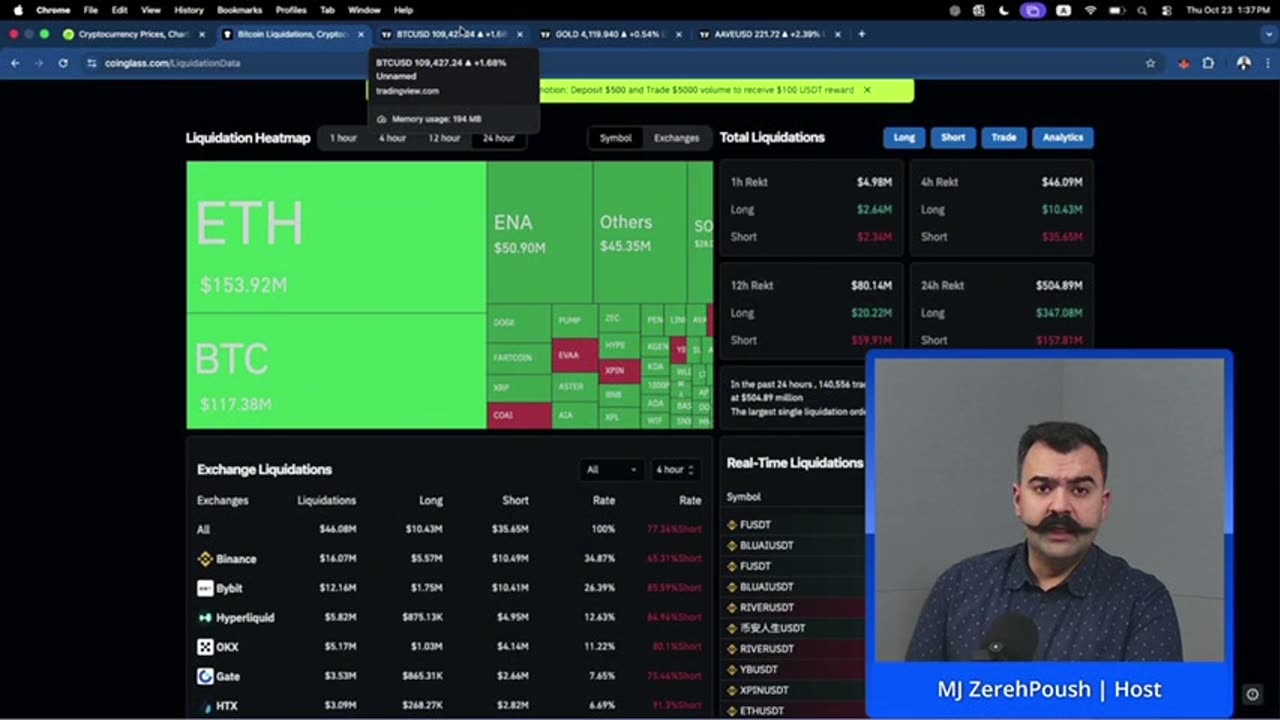Select the 1 hour heatmap range

click(343, 138)
